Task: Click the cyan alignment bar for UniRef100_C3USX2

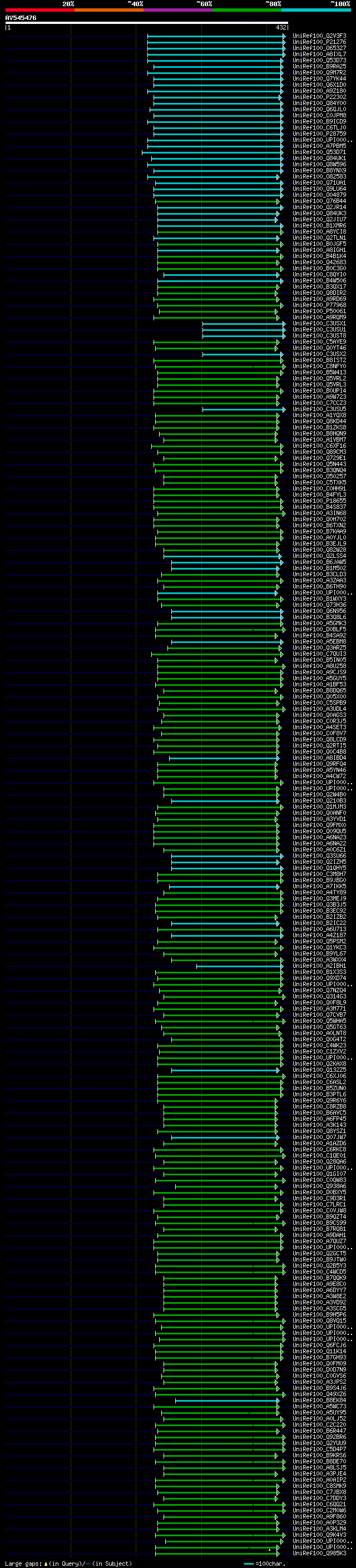Action: [x=242, y=354]
